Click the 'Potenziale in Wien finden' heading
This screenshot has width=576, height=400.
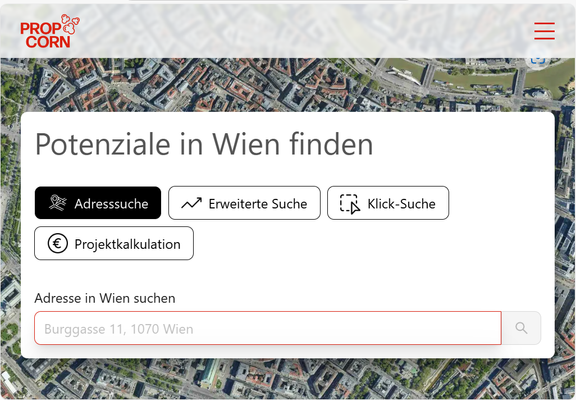[x=204, y=144]
